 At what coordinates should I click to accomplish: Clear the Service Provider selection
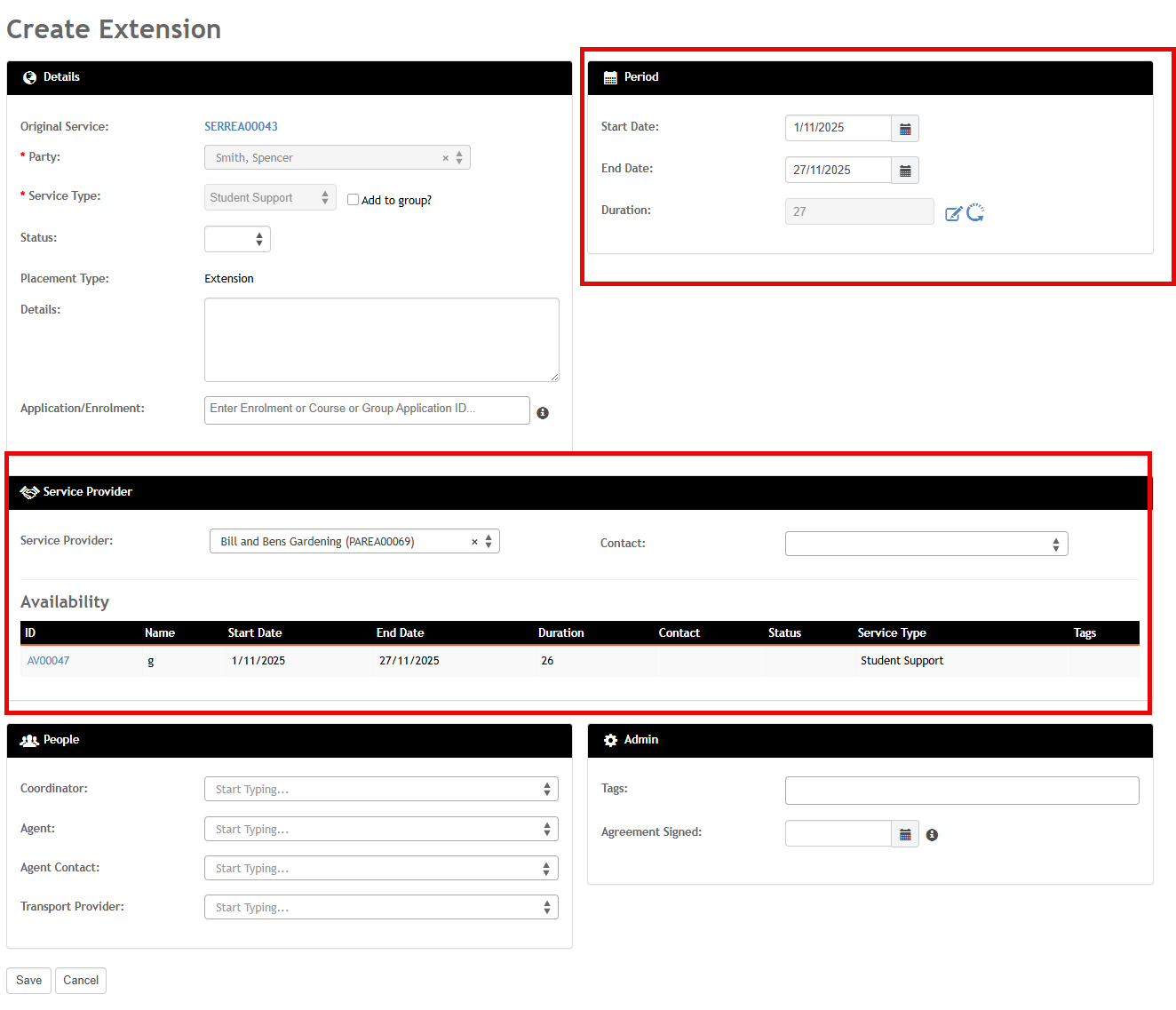click(x=474, y=542)
